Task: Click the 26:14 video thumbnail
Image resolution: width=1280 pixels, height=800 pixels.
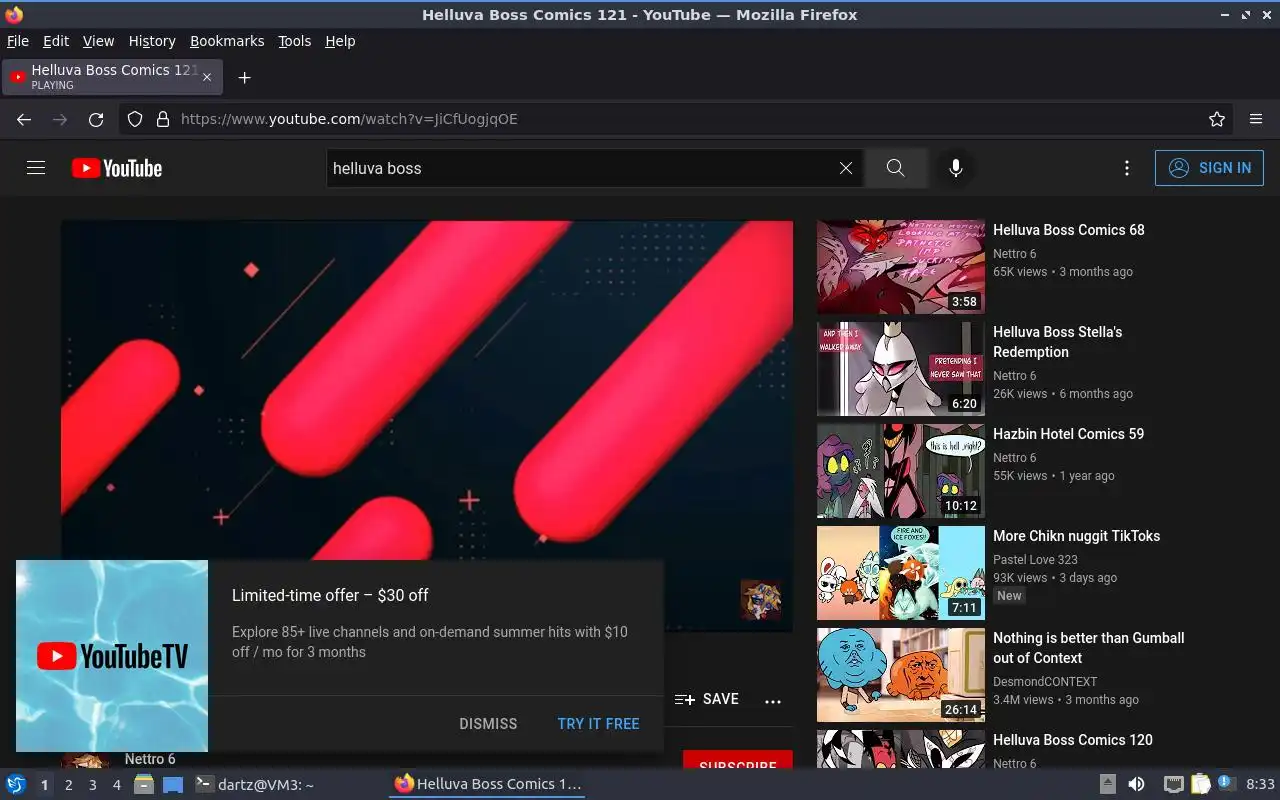Action: click(901, 675)
